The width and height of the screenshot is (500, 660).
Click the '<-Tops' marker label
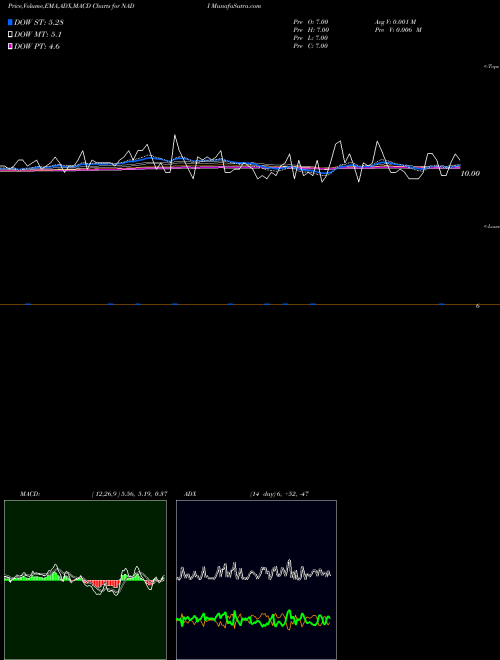click(492, 67)
